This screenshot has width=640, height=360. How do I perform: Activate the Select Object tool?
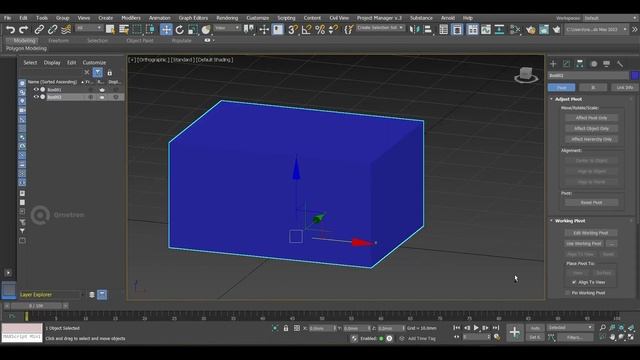click(110, 29)
